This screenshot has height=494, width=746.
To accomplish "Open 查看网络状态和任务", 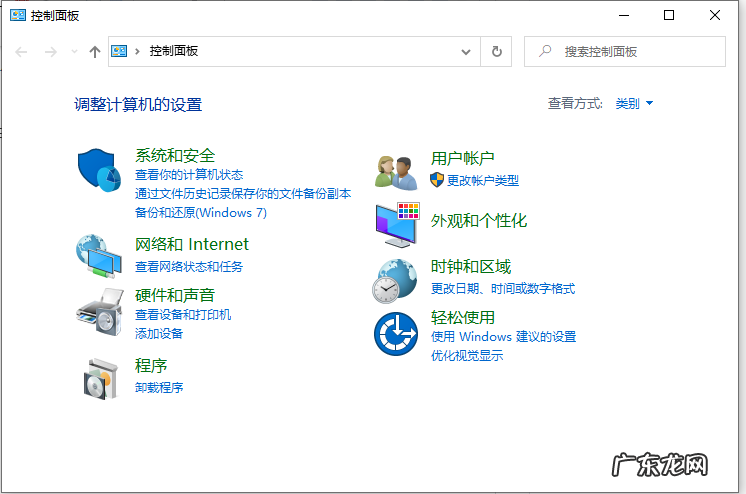I will tap(189, 267).
